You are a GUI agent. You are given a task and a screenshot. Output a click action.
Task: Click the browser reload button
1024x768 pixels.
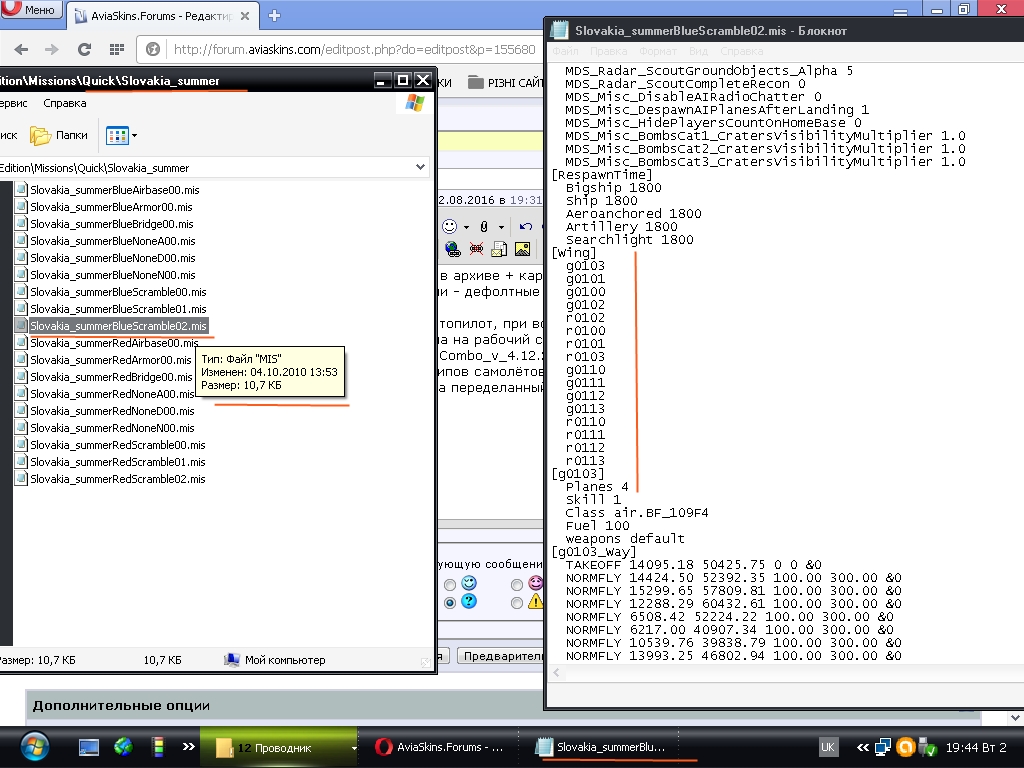click(x=84, y=49)
